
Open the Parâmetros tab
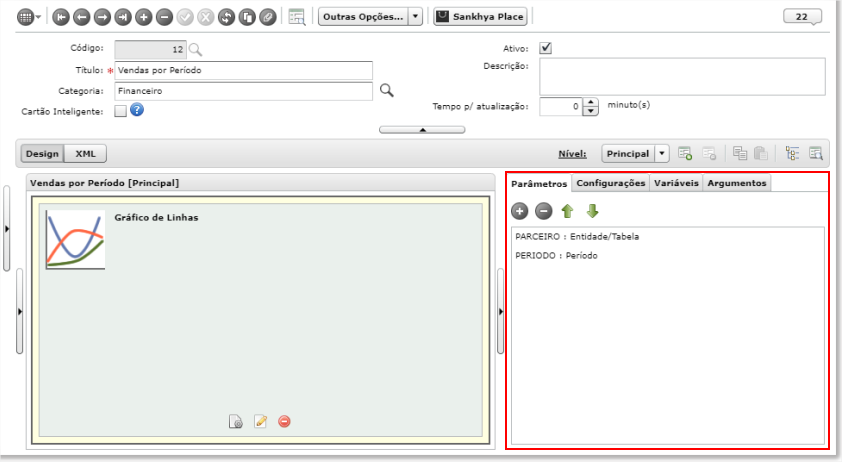coord(539,184)
